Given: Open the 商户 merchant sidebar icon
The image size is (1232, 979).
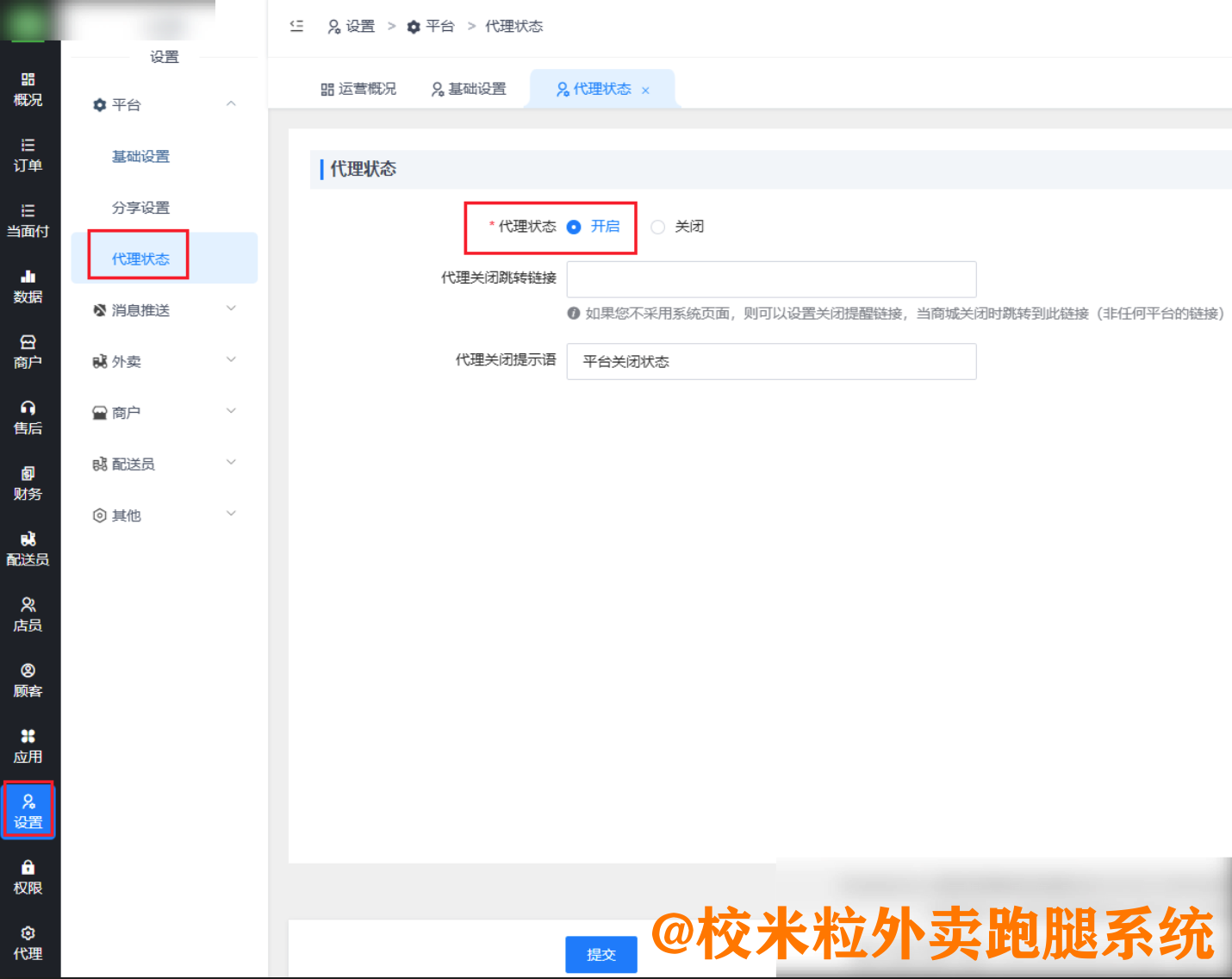Looking at the screenshot, I should [x=28, y=352].
